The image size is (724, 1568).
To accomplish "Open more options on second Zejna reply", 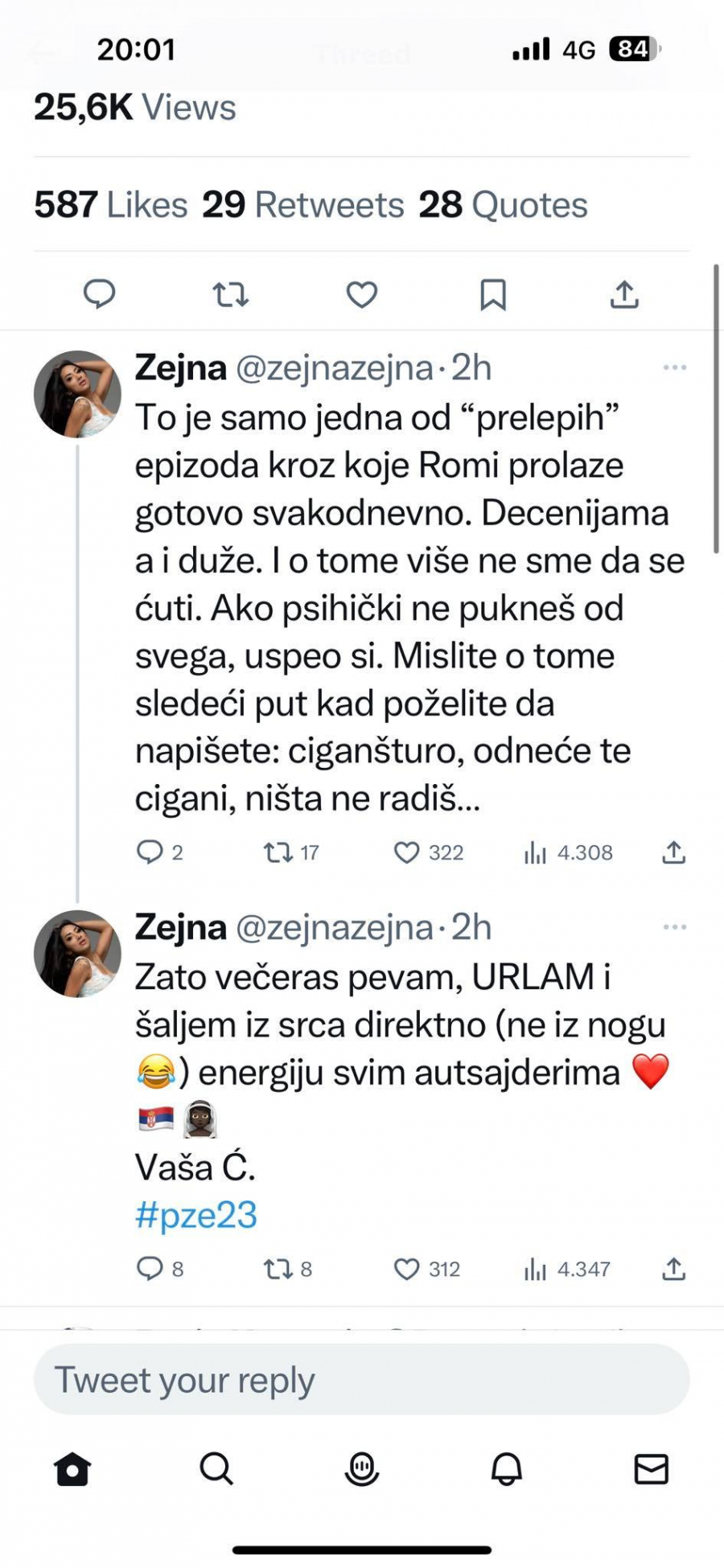I will coord(674,927).
